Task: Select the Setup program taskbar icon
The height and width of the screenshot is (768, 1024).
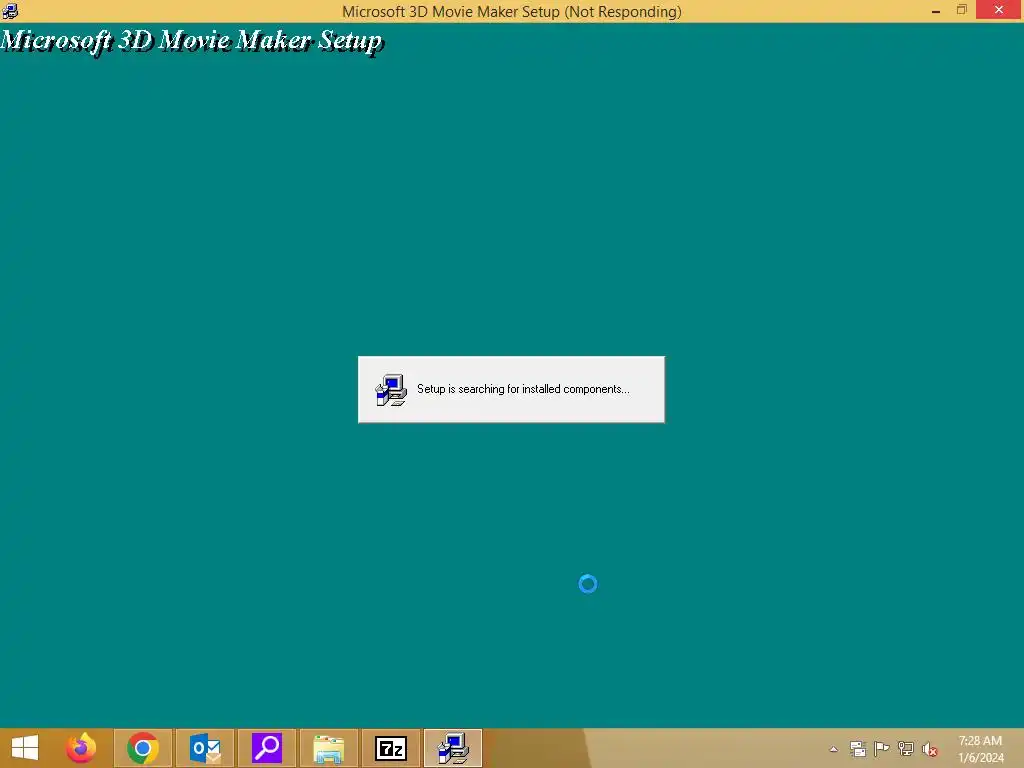Action: coord(453,748)
